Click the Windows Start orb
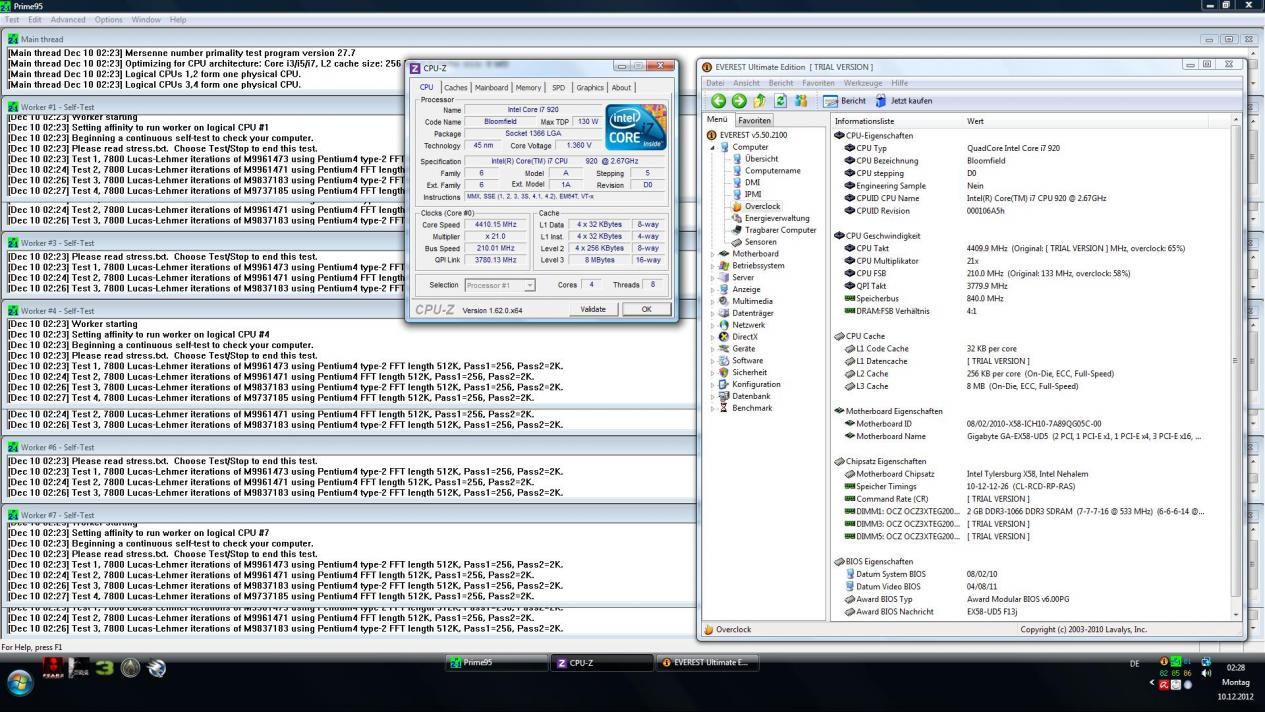Viewport: 1265px width, 712px height. click(x=19, y=682)
